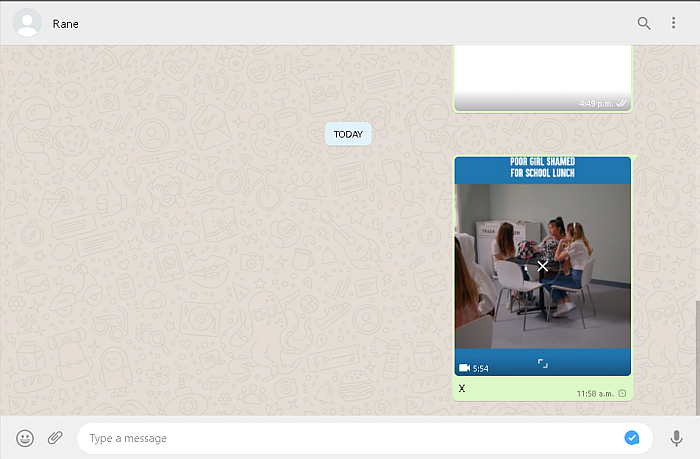Open the emoji picker
This screenshot has width=700, height=459.
tap(25, 438)
